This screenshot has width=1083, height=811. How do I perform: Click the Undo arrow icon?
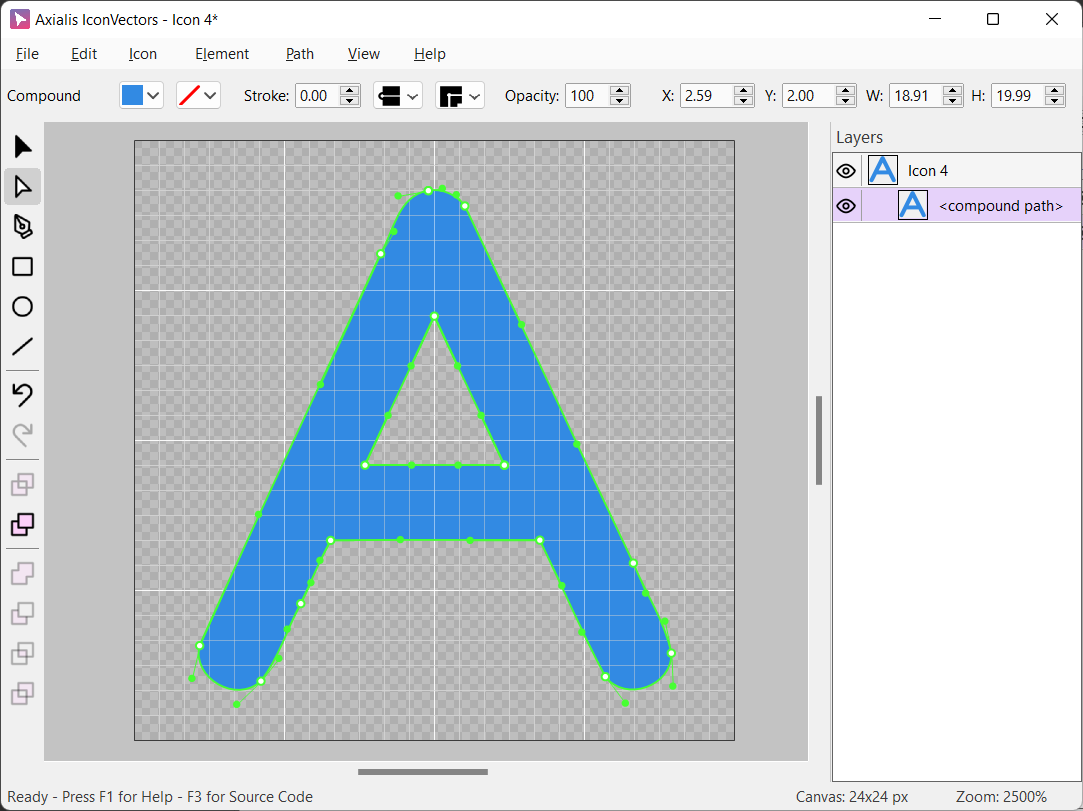point(22,395)
